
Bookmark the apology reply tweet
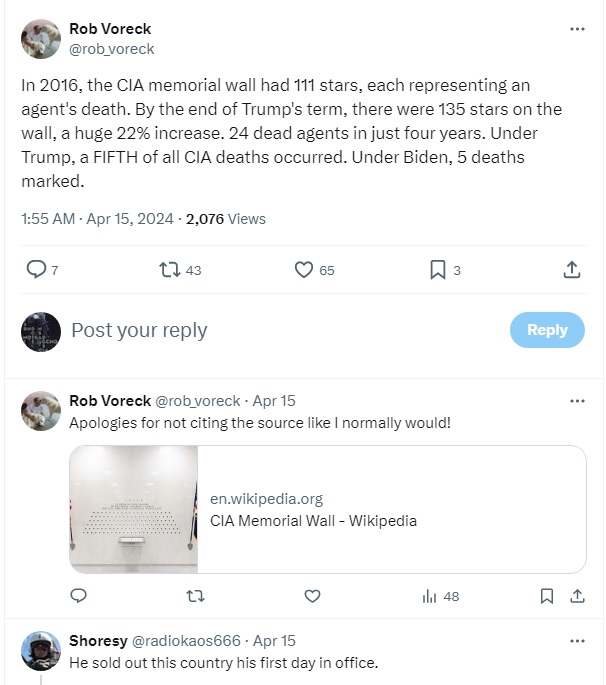(x=546, y=596)
